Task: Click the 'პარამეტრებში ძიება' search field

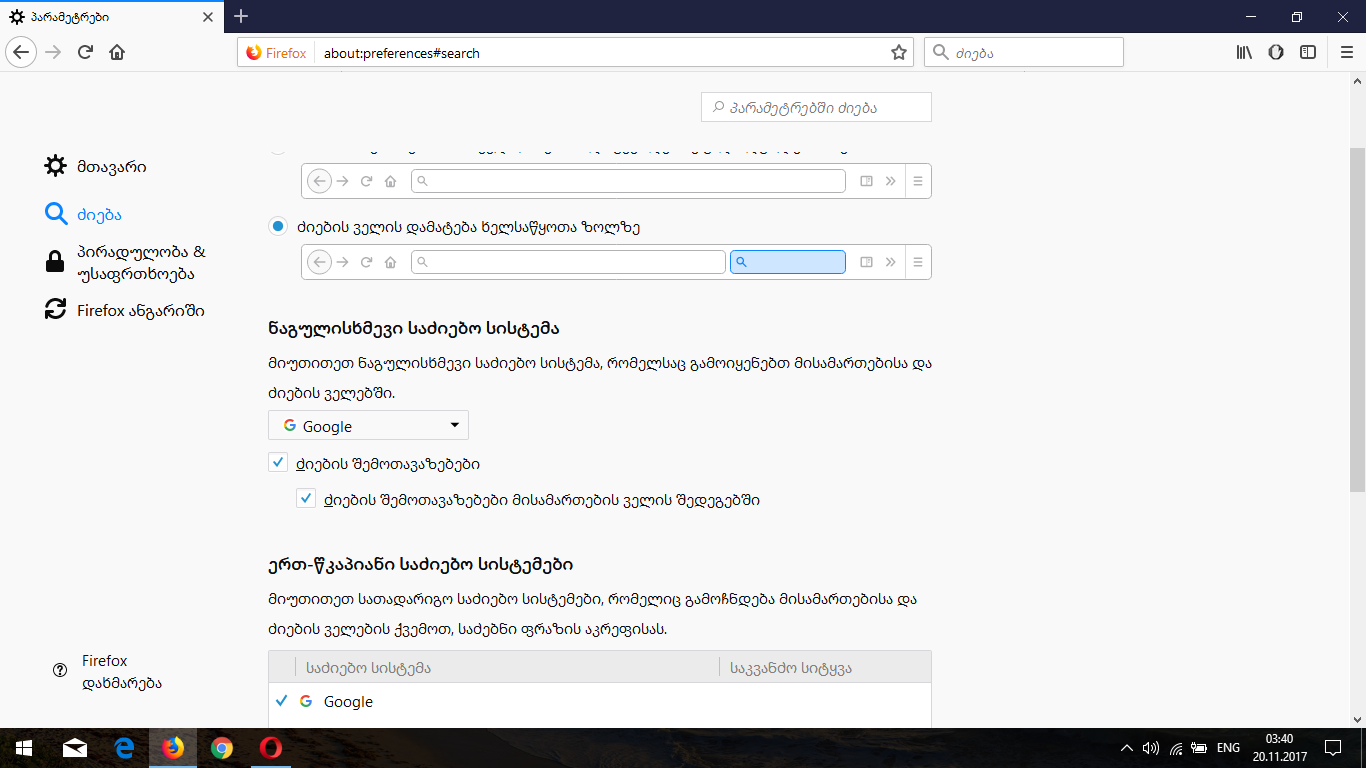Action: (x=816, y=107)
